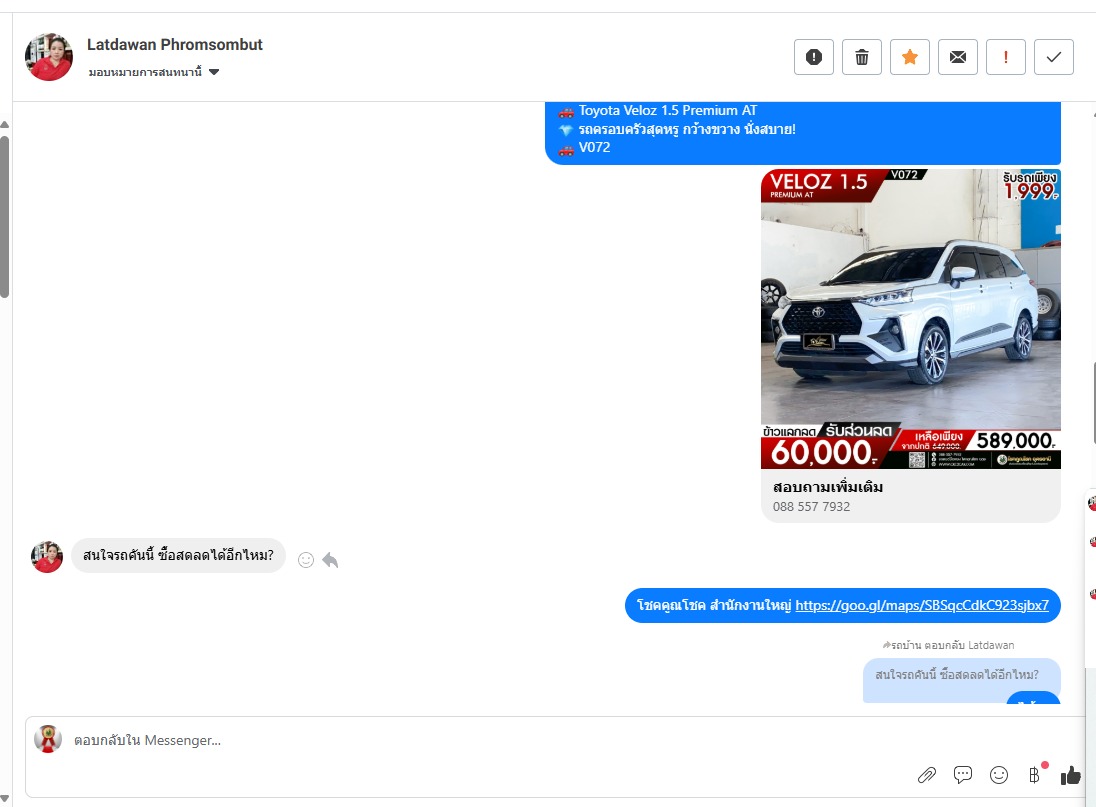Click the paperclip attachment icon
This screenshot has height=807, width=1096.
927,775
